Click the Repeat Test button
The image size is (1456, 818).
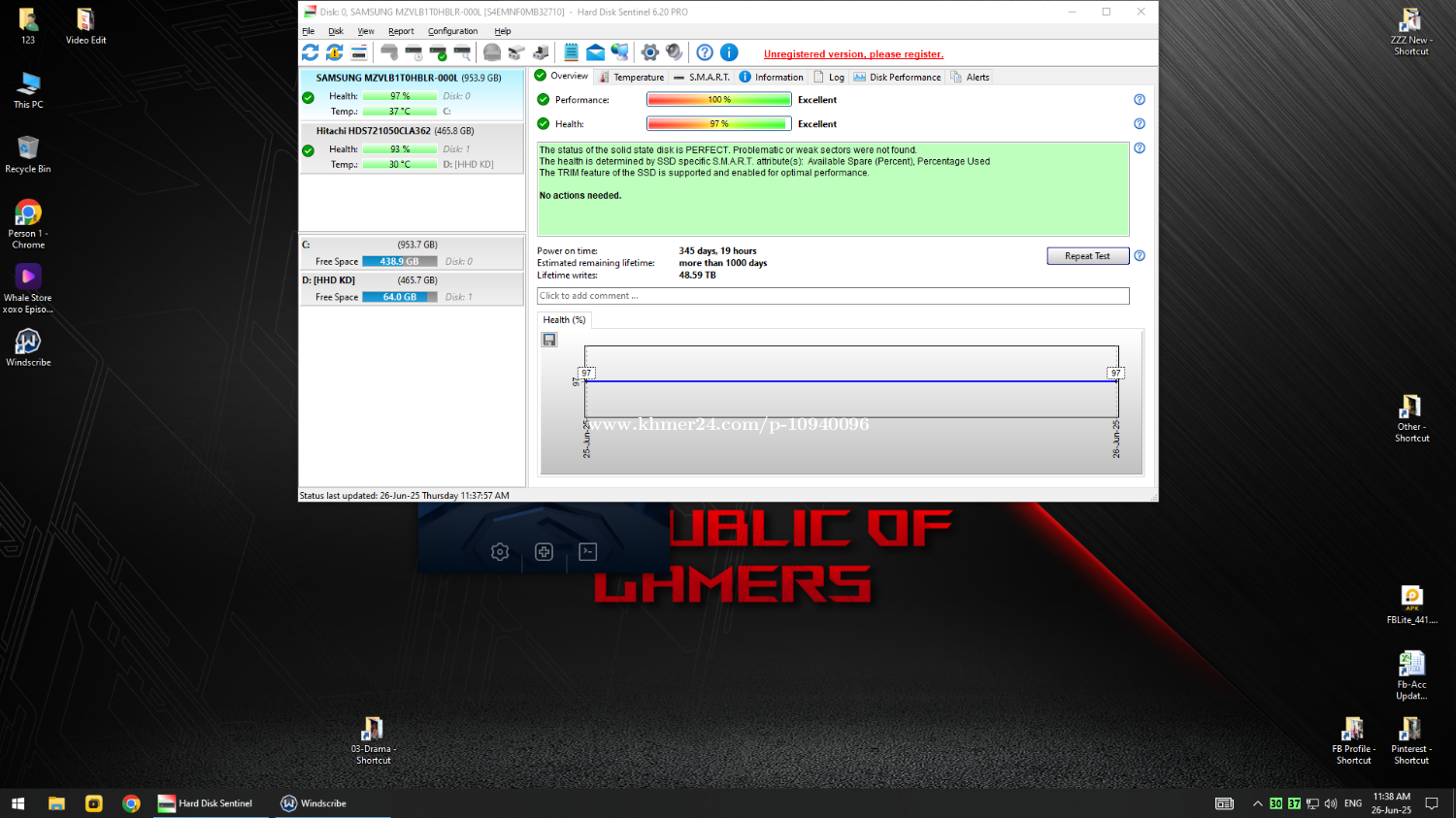point(1087,256)
